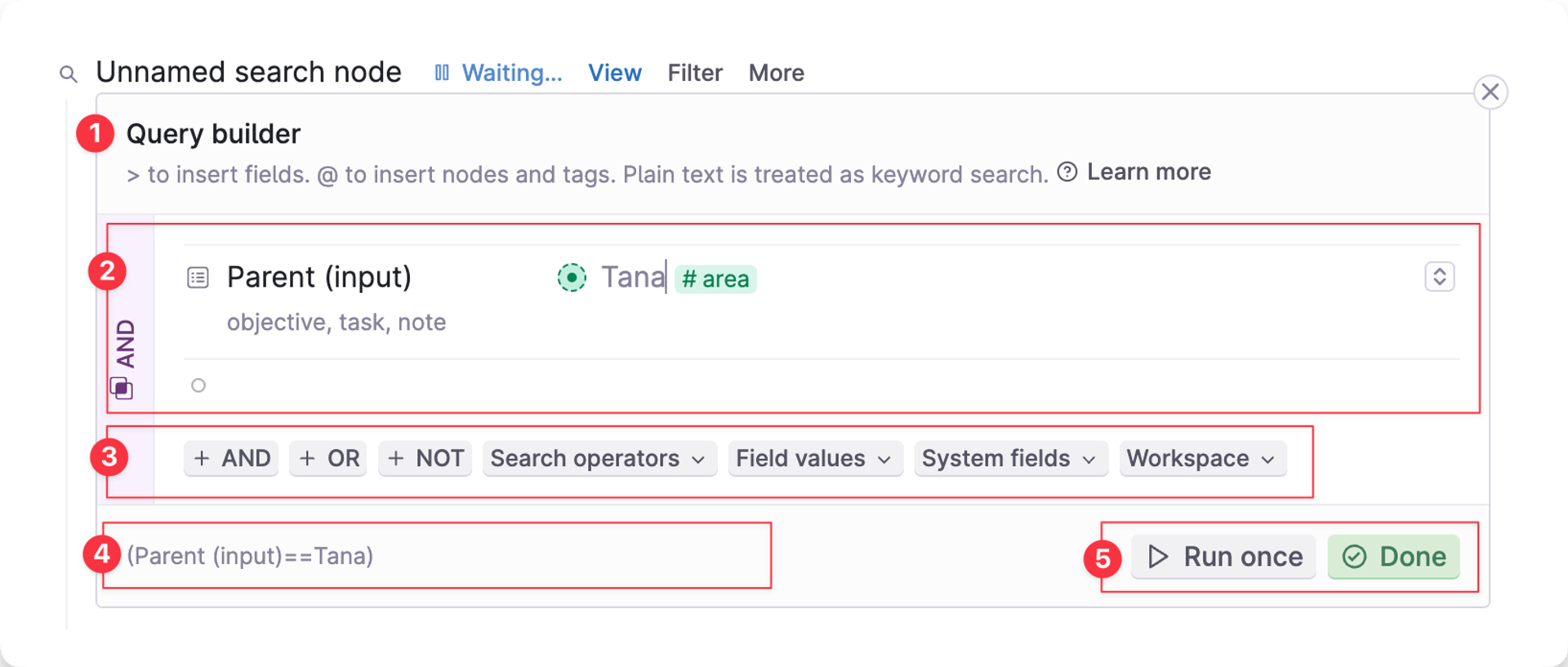The height and width of the screenshot is (667, 1568).
Task: Click the help question mark icon before Learn more
Action: click(1067, 171)
